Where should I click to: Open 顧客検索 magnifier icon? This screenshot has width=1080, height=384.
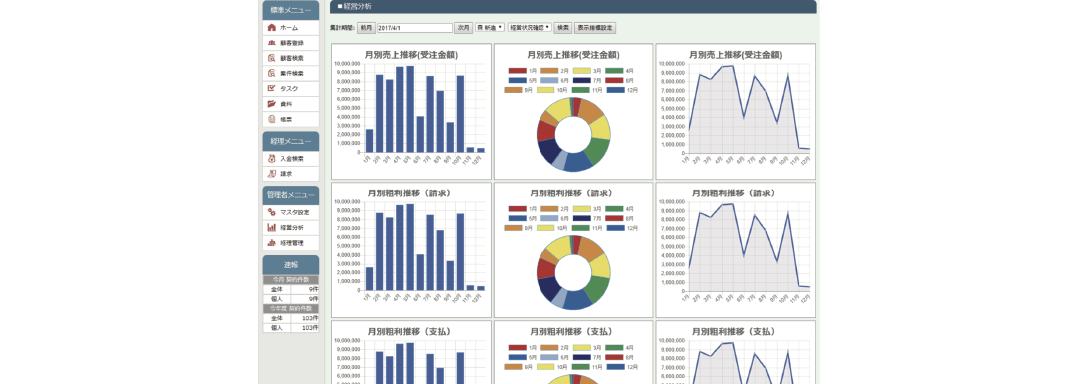pyautogui.click(x=271, y=58)
